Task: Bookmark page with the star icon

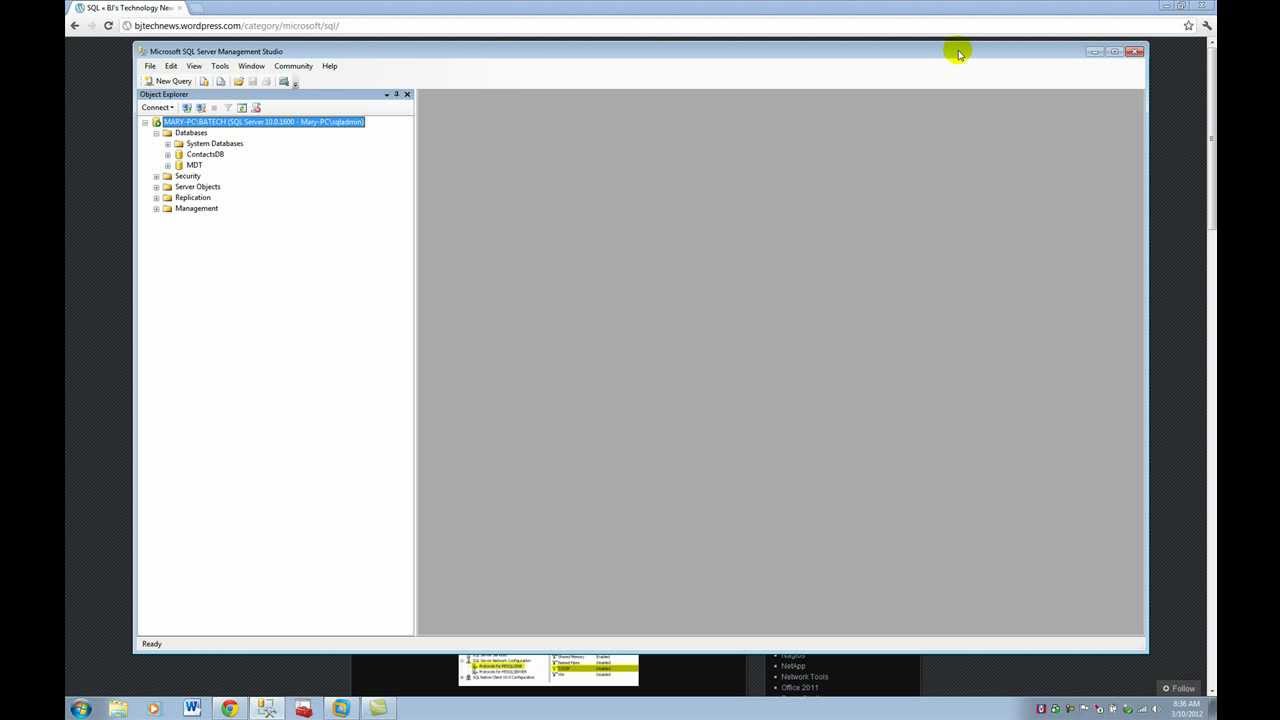Action: pyautogui.click(x=1188, y=25)
